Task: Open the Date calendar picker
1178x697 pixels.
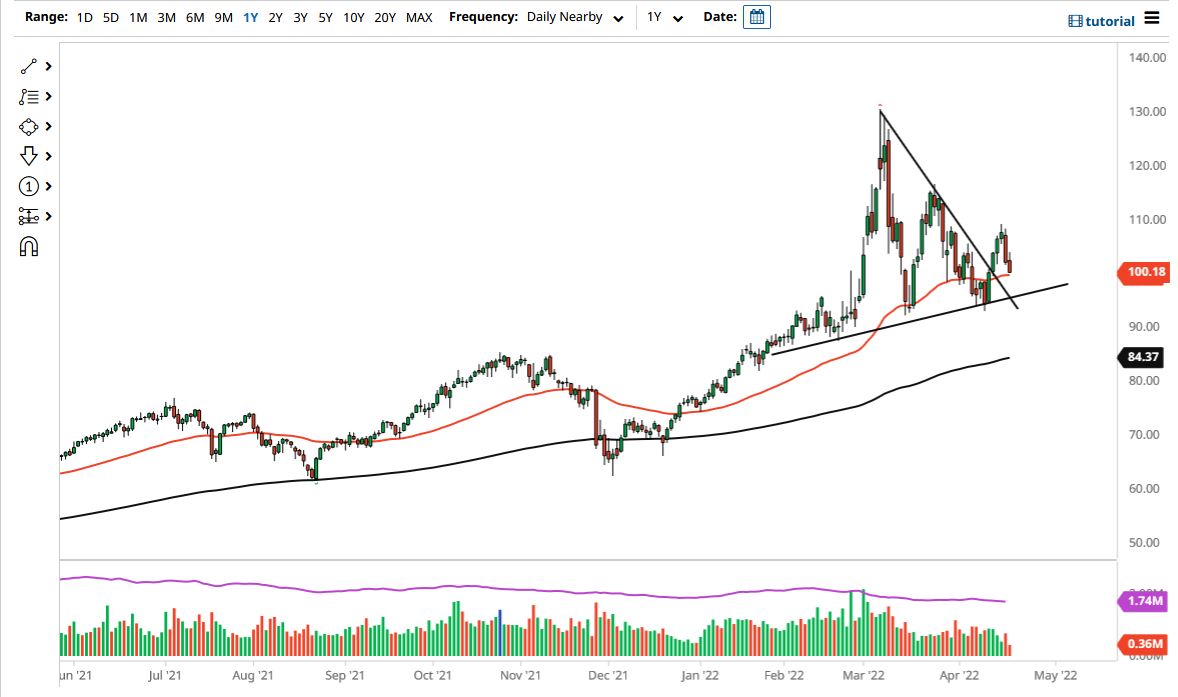Action: [x=755, y=16]
